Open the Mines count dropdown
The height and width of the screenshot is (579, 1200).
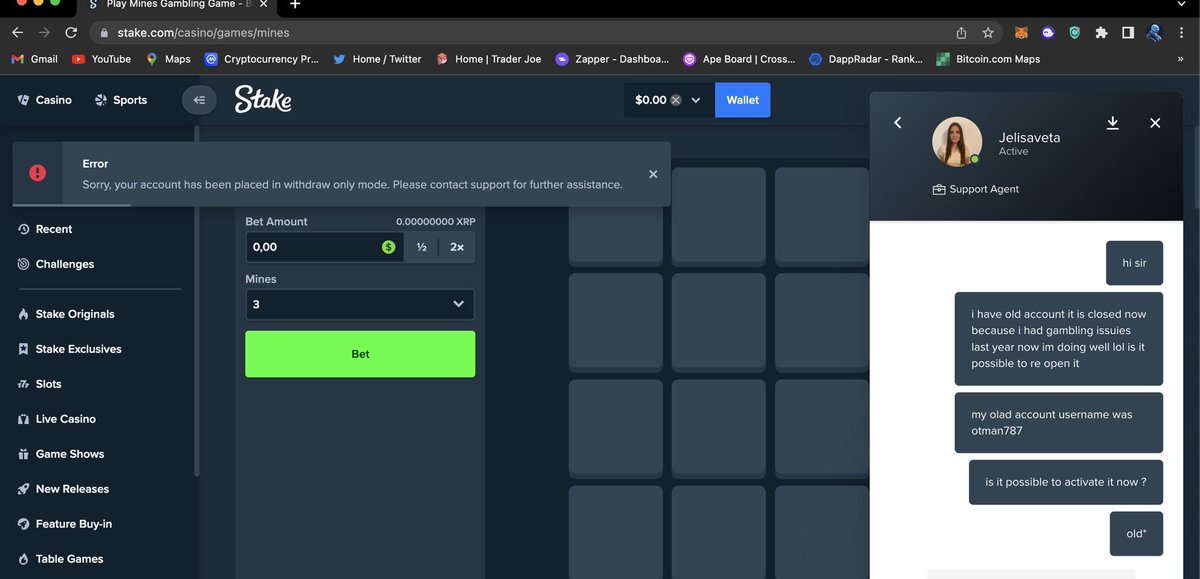(x=360, y=304)
